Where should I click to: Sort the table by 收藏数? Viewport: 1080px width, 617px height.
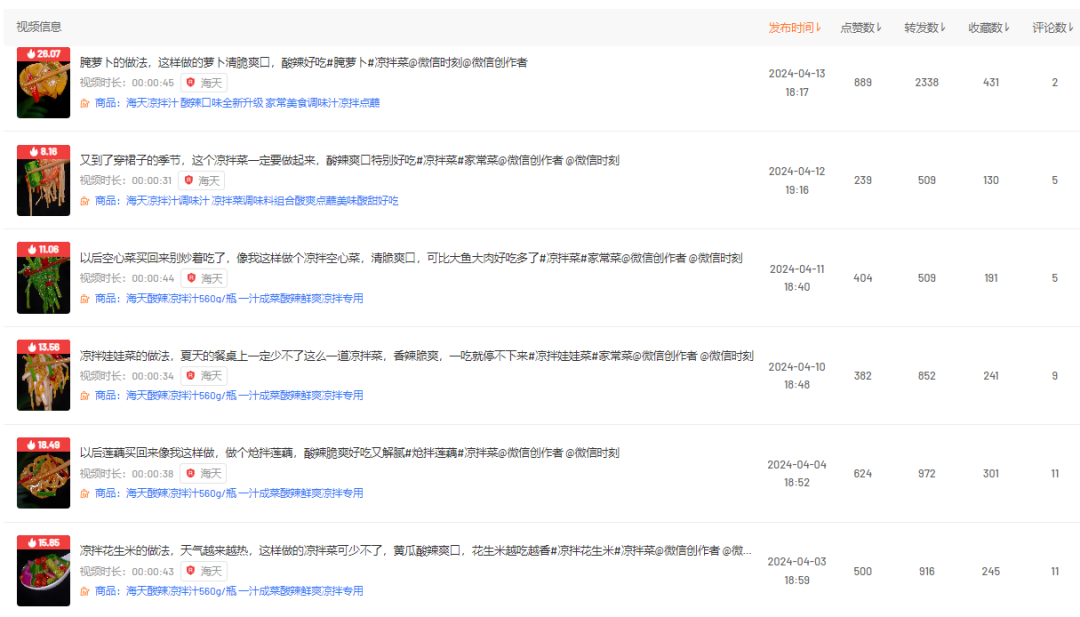tap(989, 27)
